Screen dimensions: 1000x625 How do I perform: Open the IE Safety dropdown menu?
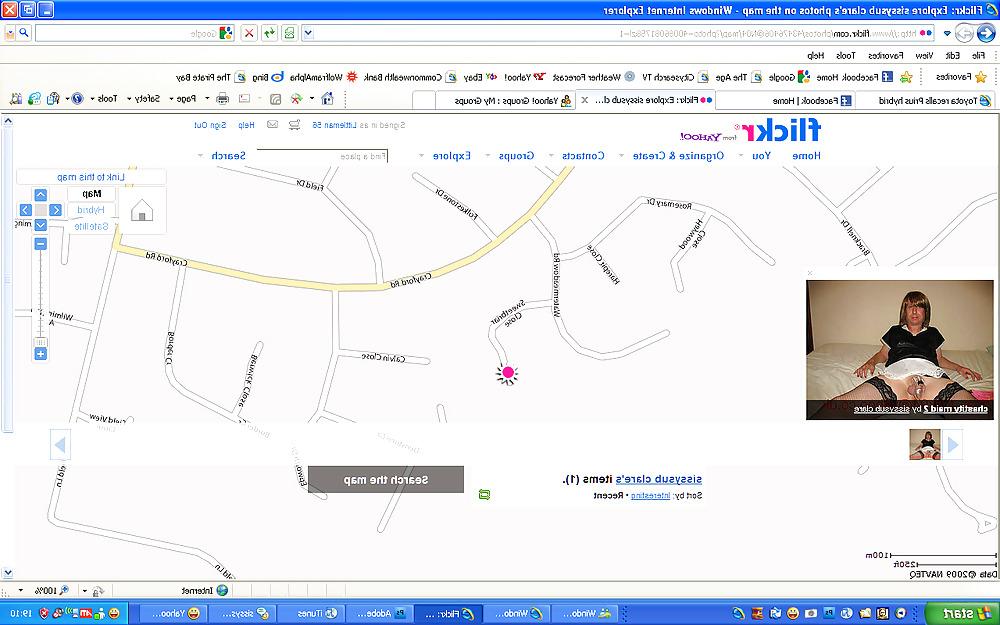143,99
